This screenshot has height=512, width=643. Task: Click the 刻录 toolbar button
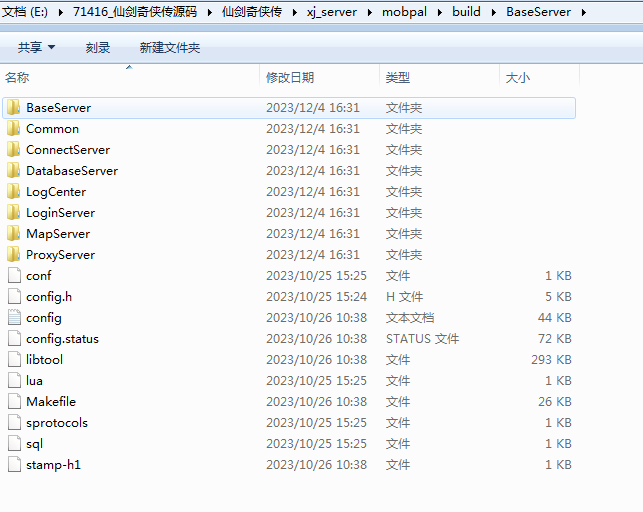98,48
